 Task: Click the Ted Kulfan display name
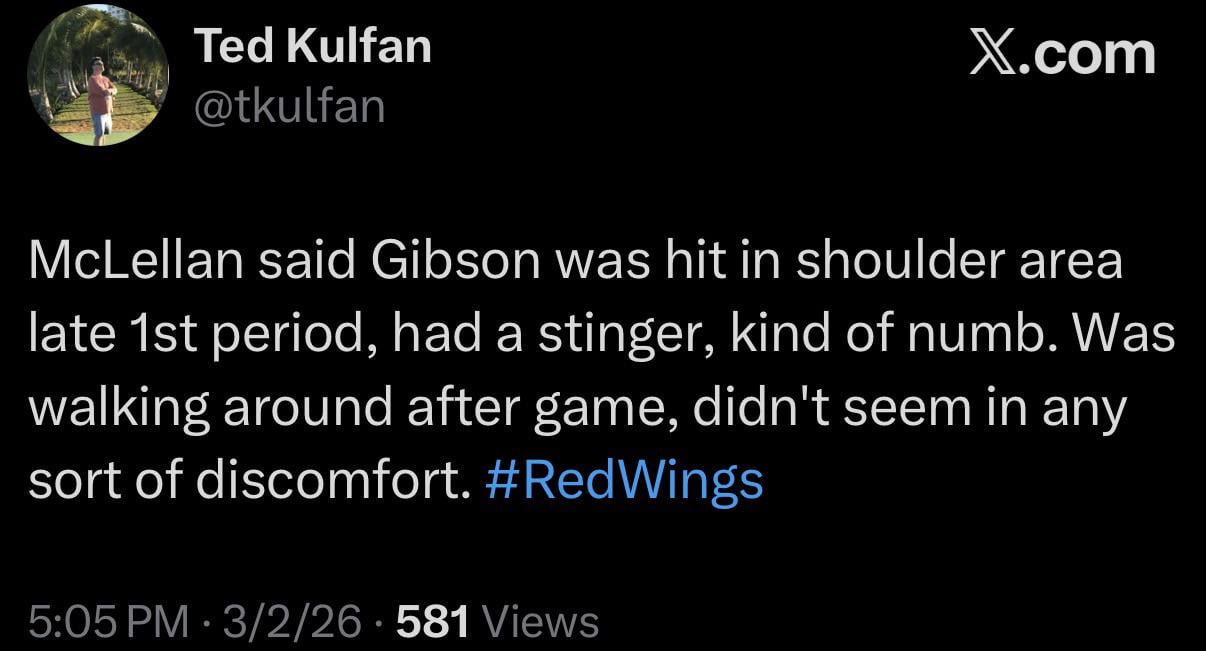point(312,46)
